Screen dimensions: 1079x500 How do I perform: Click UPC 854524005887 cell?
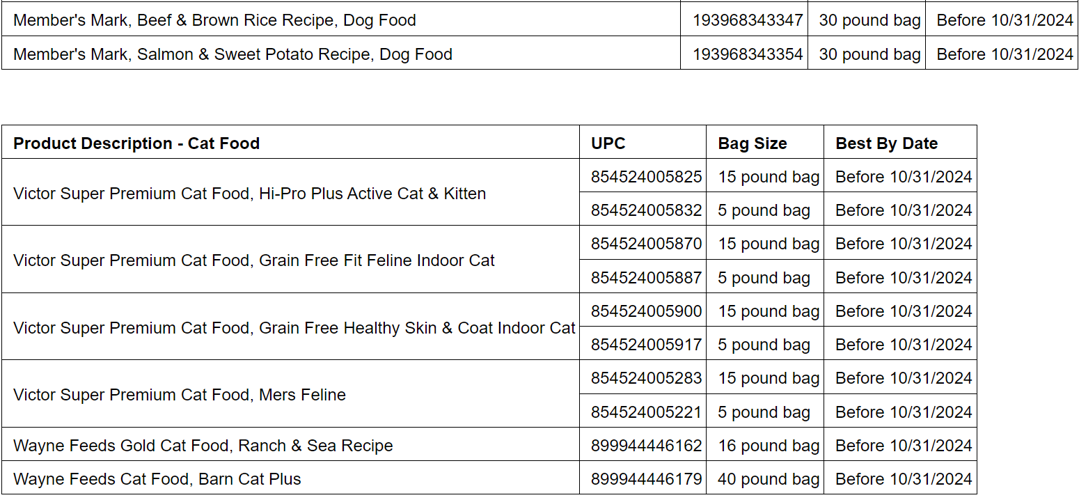646,278
